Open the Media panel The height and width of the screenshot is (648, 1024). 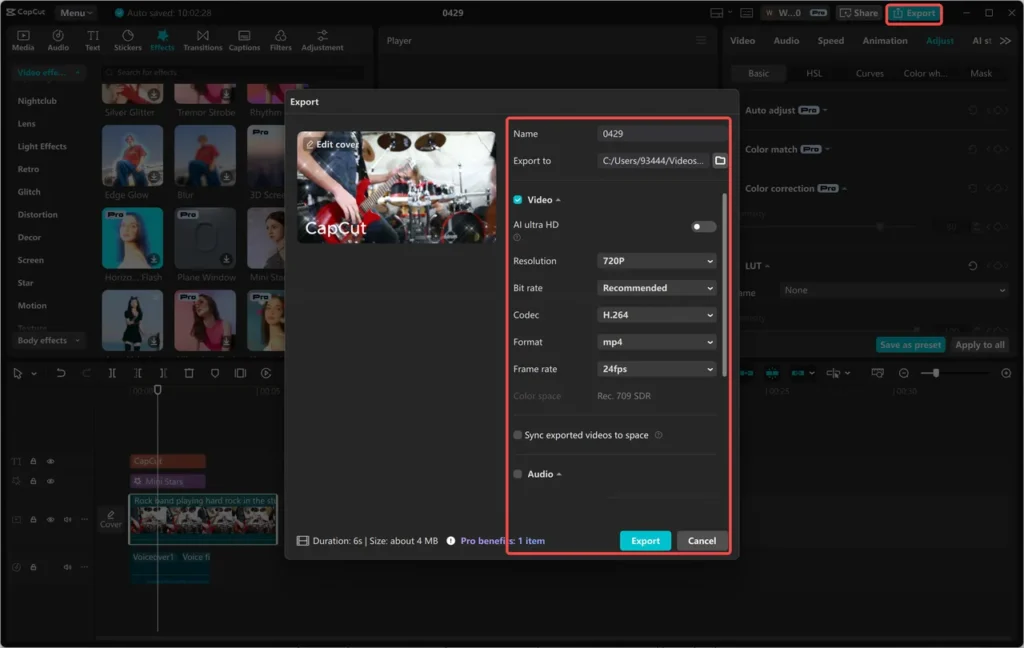pyautogui.click(x=23, y=40)
